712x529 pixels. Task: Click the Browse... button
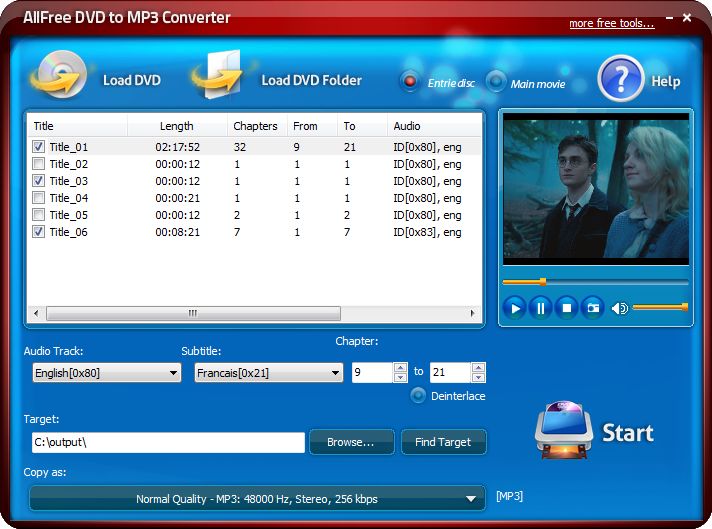[x=351, y=442]
